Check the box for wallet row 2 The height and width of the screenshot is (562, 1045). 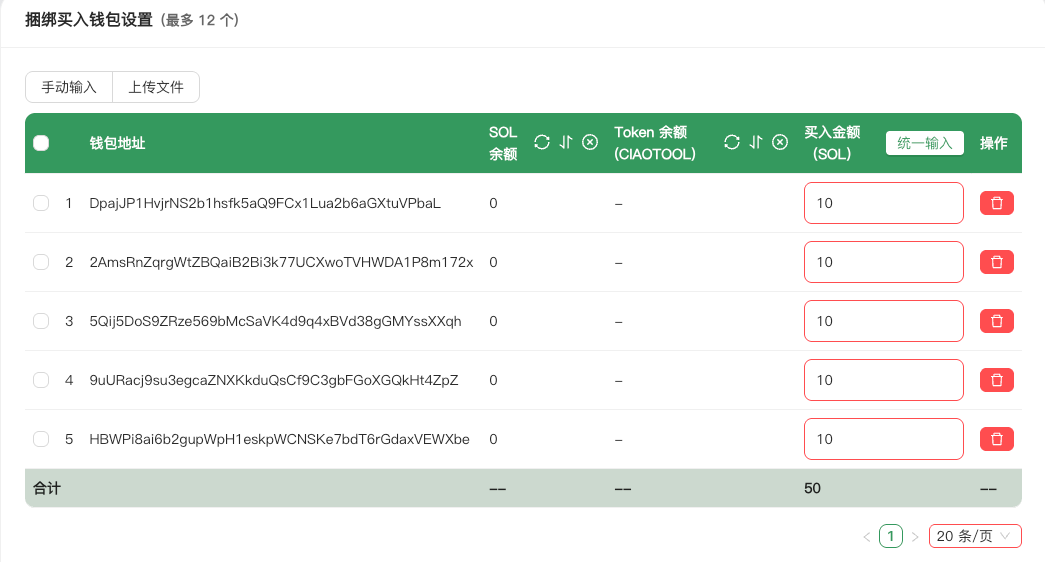point(41,262)
